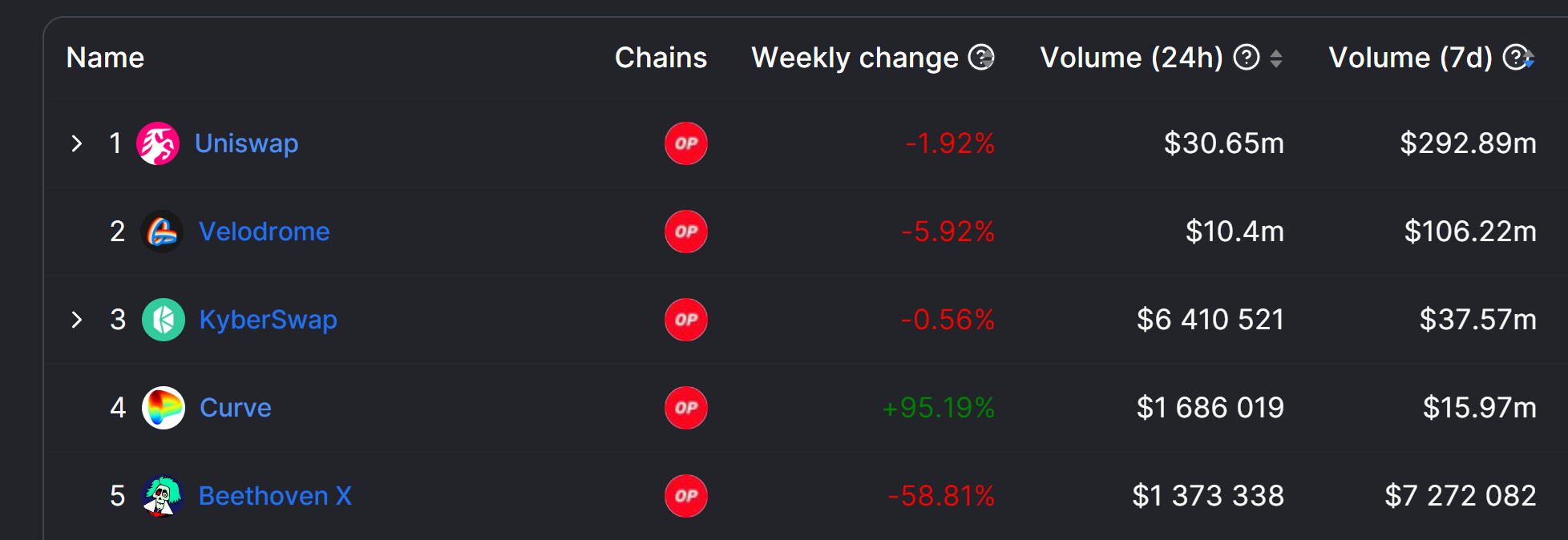Screen dimensions: 1568x540
Task: Open the Beethoven X protocol link
Action: 275,496
